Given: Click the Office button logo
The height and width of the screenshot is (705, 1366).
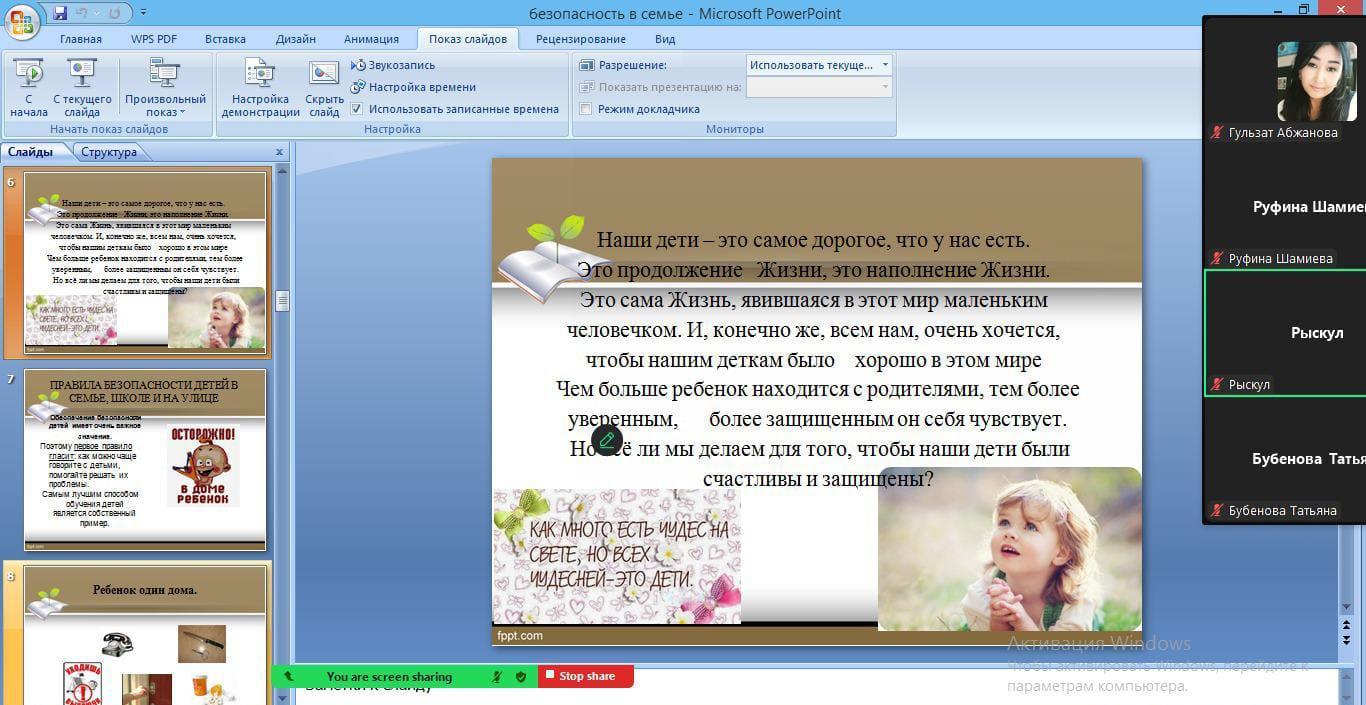Looking at the screenshot, I should [x=22, y=20].
